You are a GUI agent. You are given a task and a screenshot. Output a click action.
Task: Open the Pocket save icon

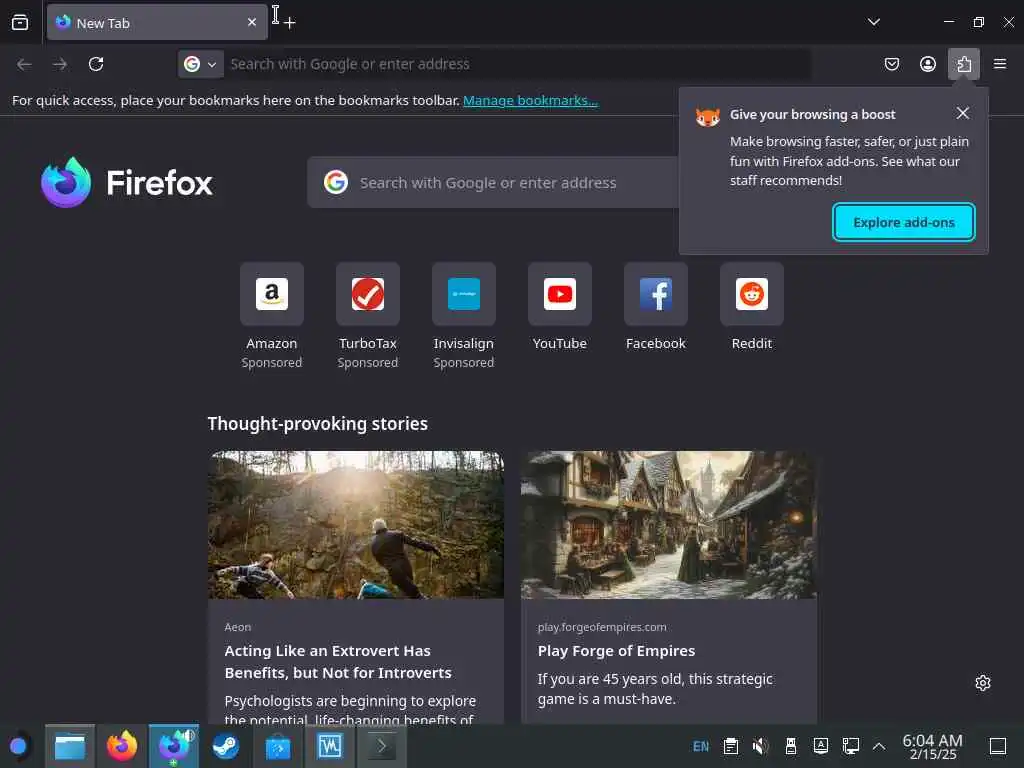click(x=891, y=64)
